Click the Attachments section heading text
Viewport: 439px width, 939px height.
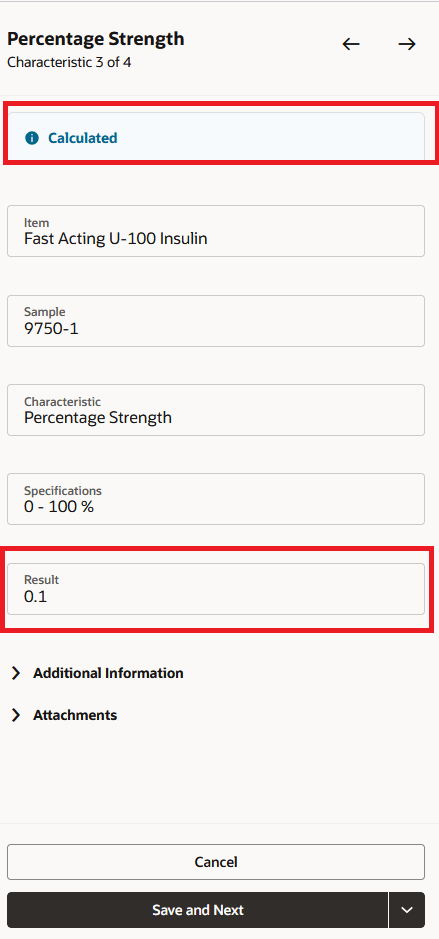[75, 715]
